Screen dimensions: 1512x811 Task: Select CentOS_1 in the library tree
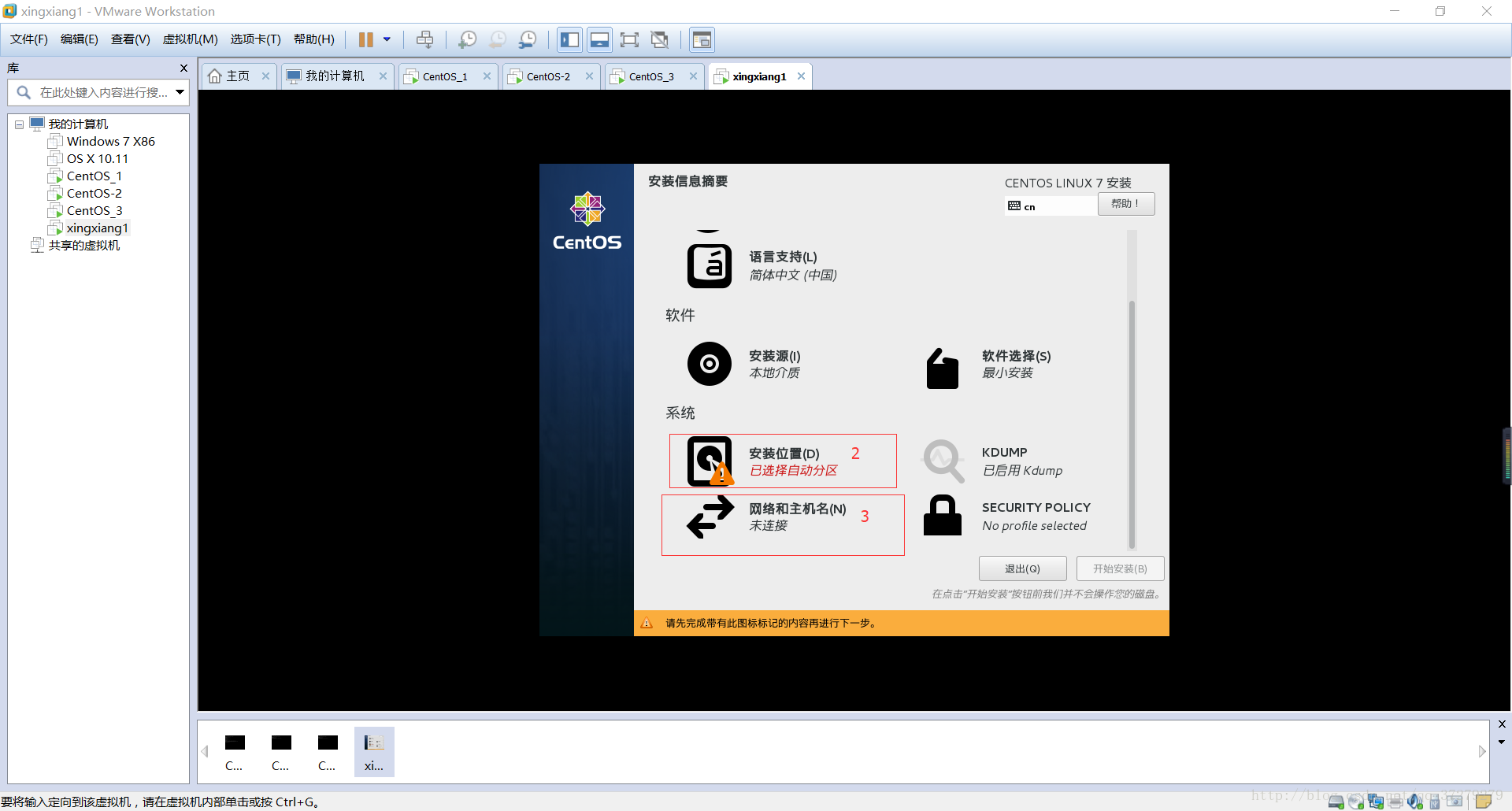tap(94, 176)
